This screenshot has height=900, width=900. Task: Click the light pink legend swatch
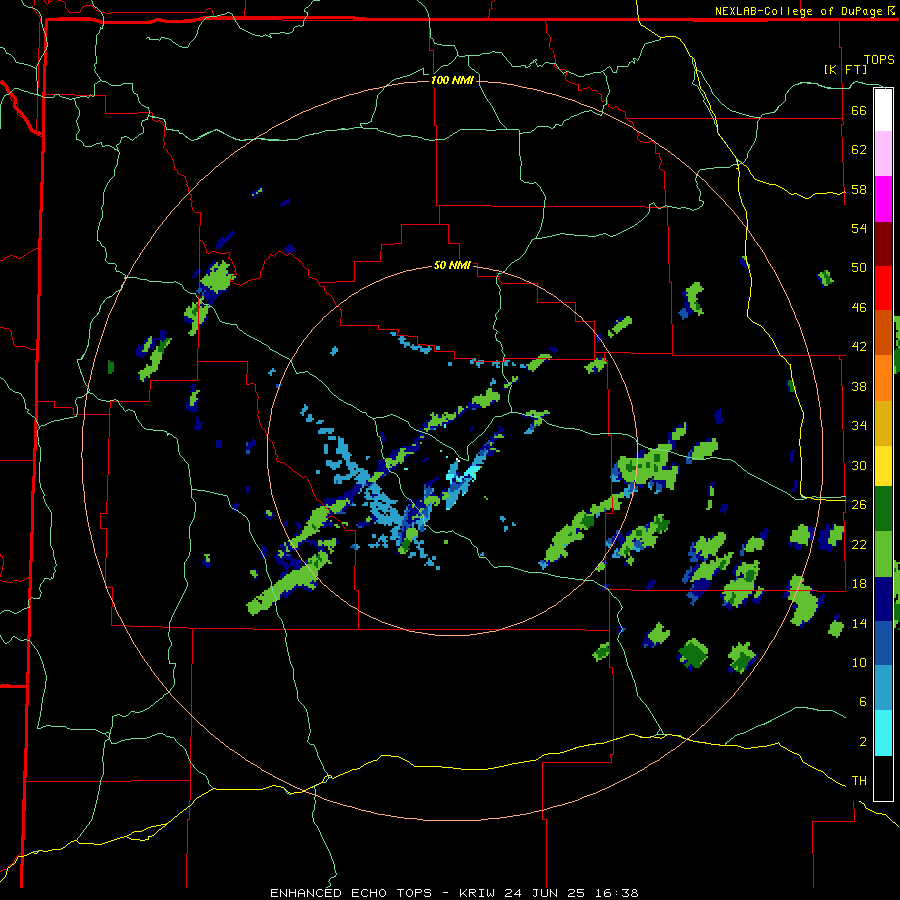[883, 154]
